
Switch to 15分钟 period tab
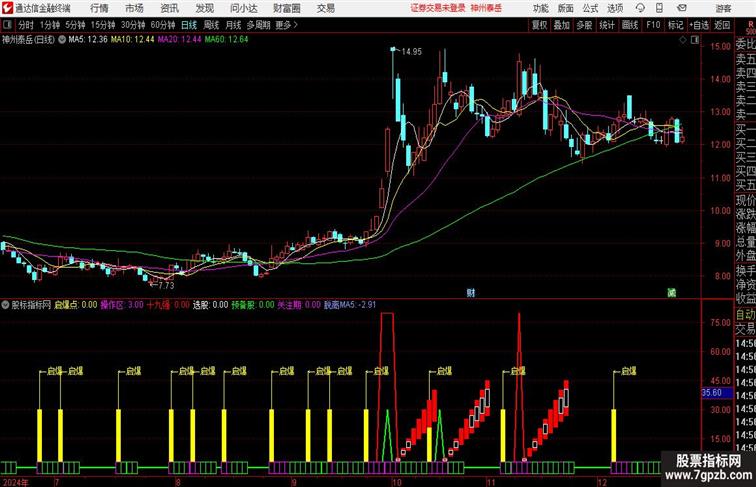[103, 25]
